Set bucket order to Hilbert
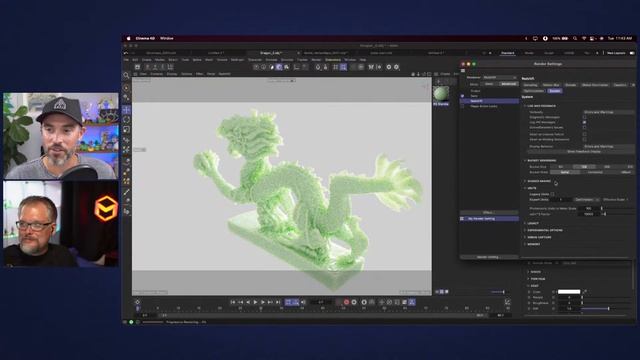 coord(626,172)
